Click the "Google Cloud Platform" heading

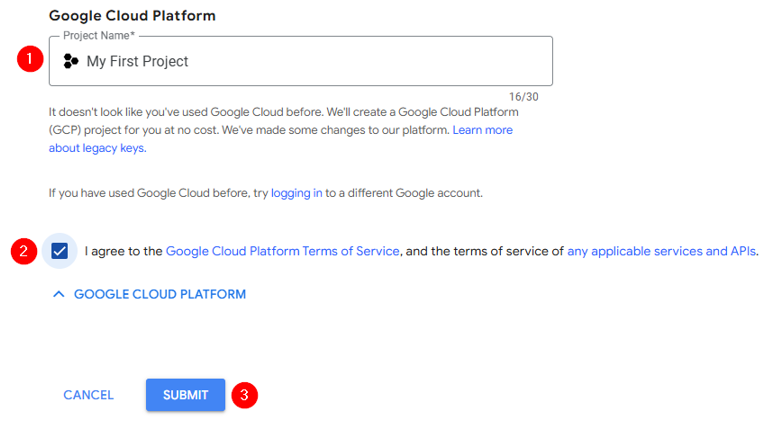click(x=132, y=16)
